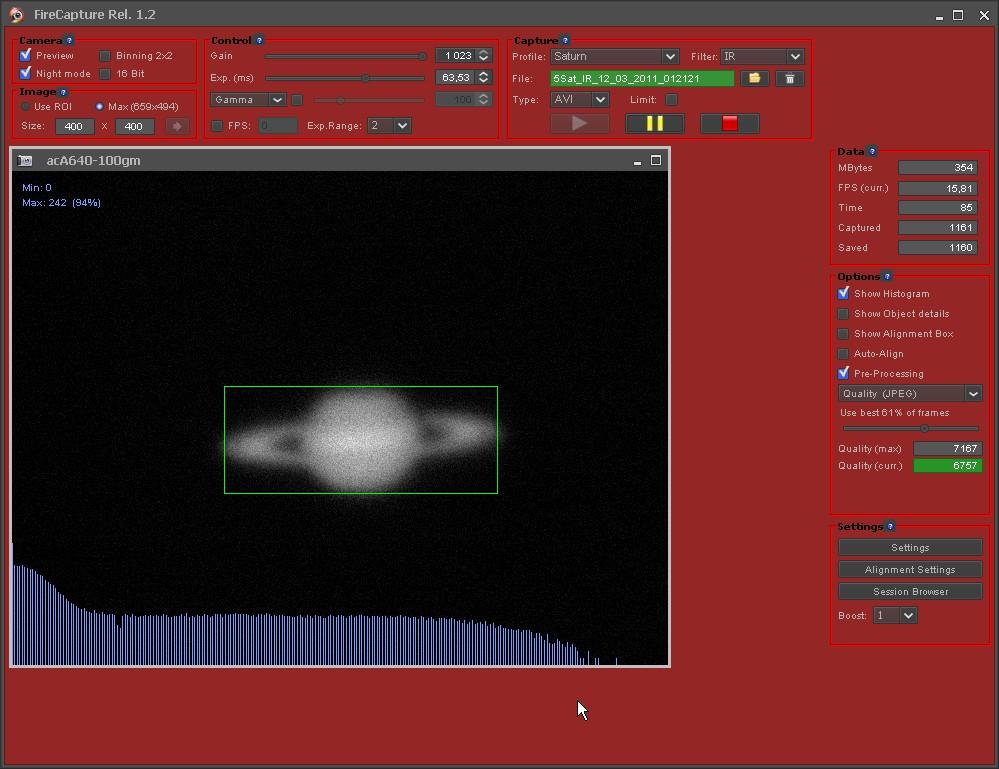Click the Data panel help icon

[x=872, y=152]
